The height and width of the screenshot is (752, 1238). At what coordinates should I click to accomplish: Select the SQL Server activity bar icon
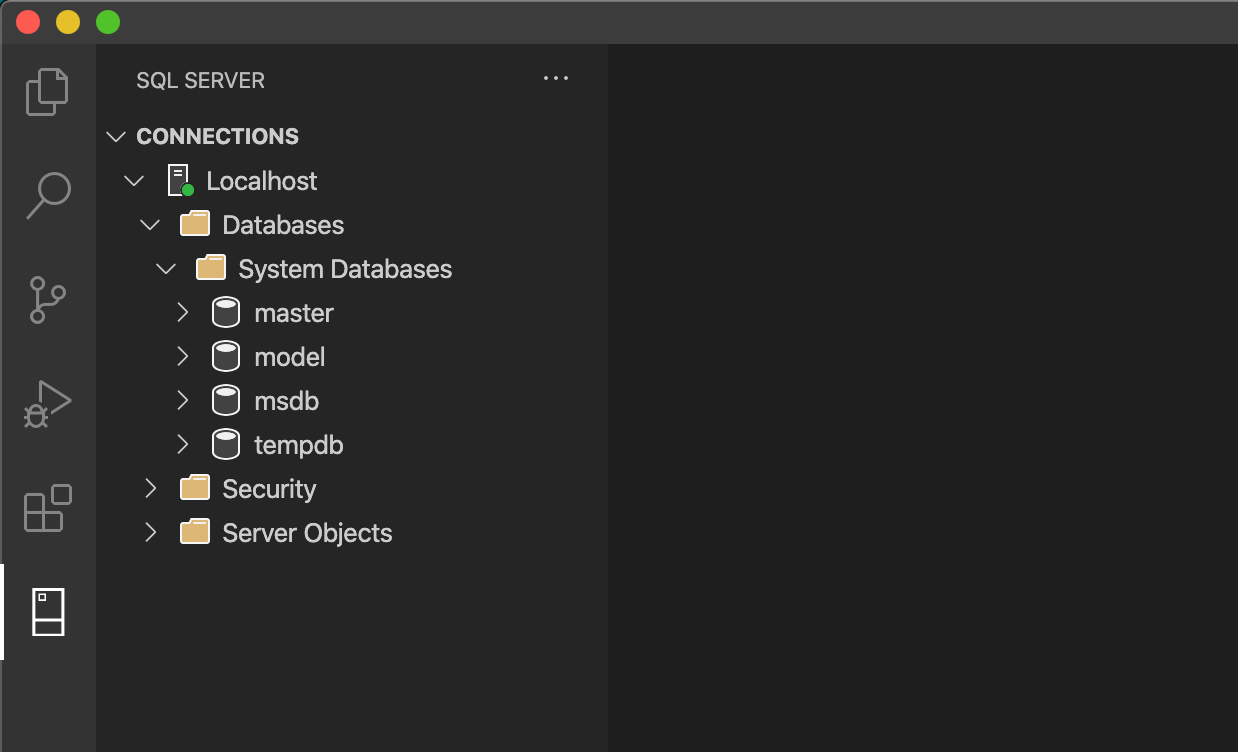[48, 612]
